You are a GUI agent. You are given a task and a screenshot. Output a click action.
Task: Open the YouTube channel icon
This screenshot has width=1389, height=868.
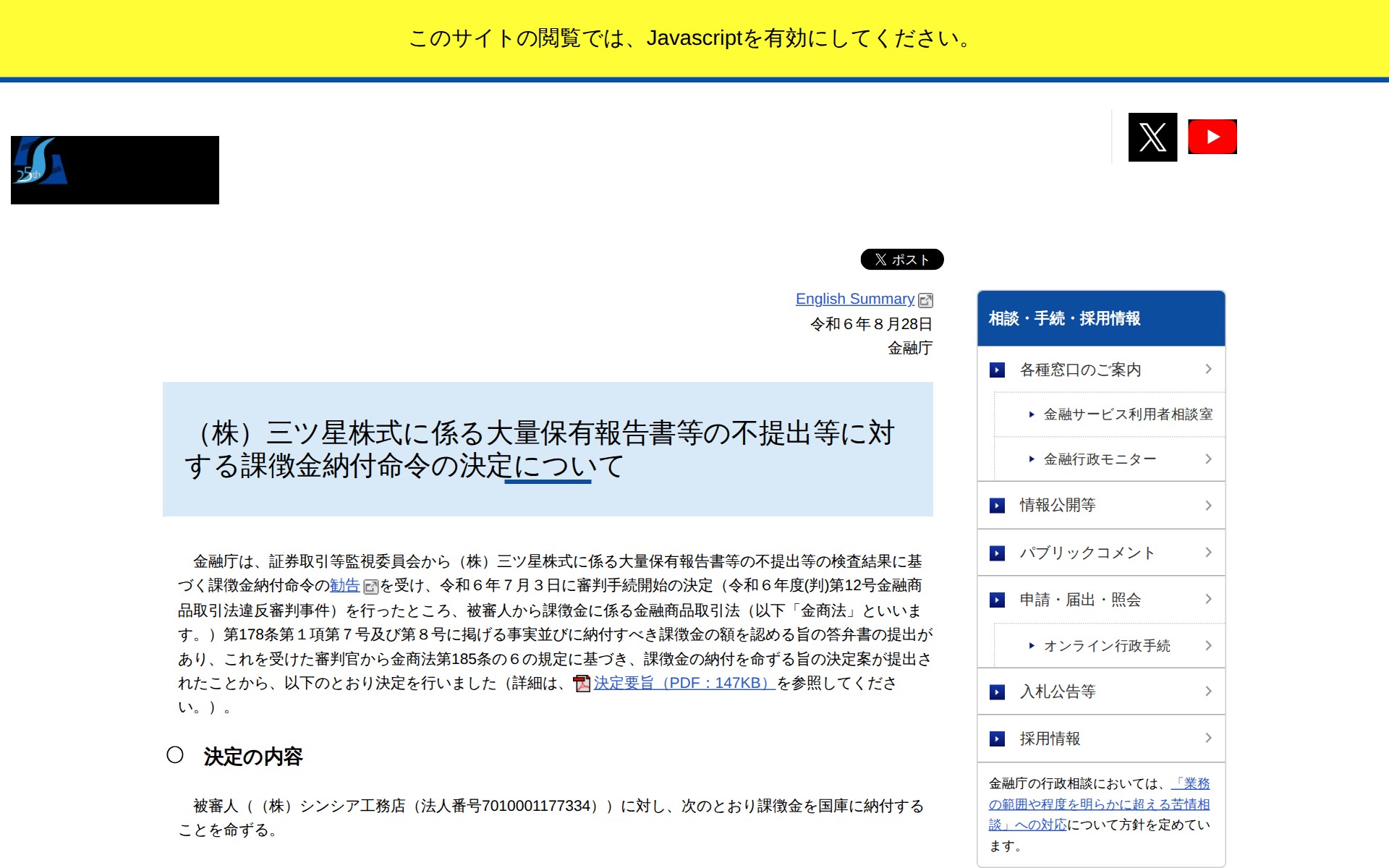click(1212, 137)
